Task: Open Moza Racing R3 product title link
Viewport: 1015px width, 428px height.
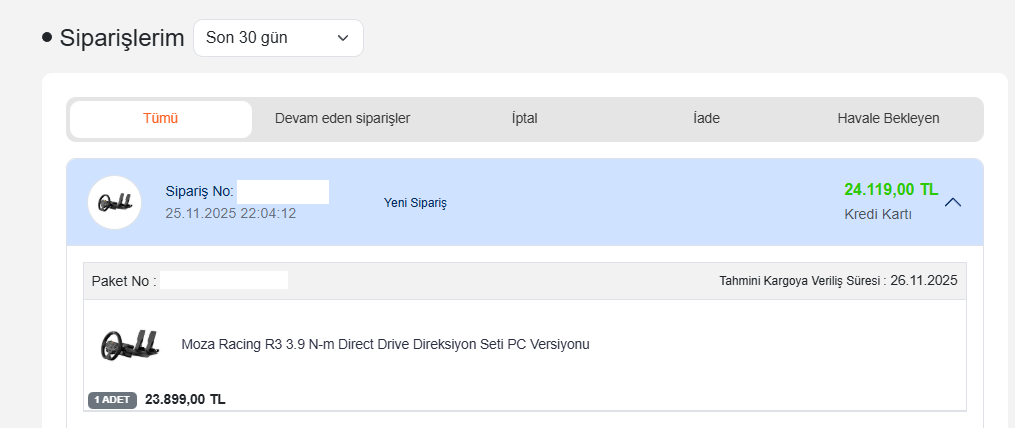Action: (385, 344)
